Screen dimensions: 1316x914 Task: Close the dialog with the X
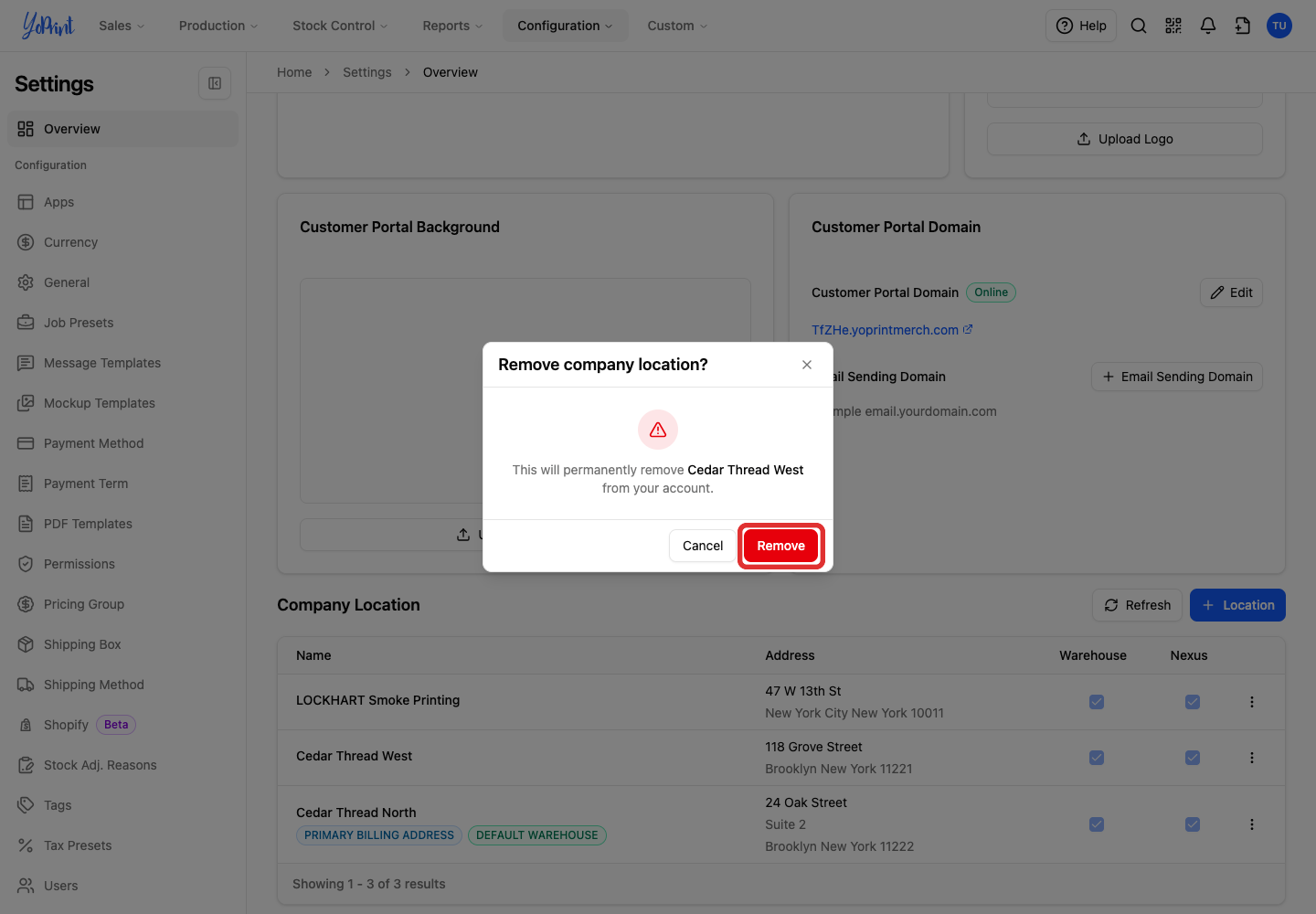tap(807, 365)
